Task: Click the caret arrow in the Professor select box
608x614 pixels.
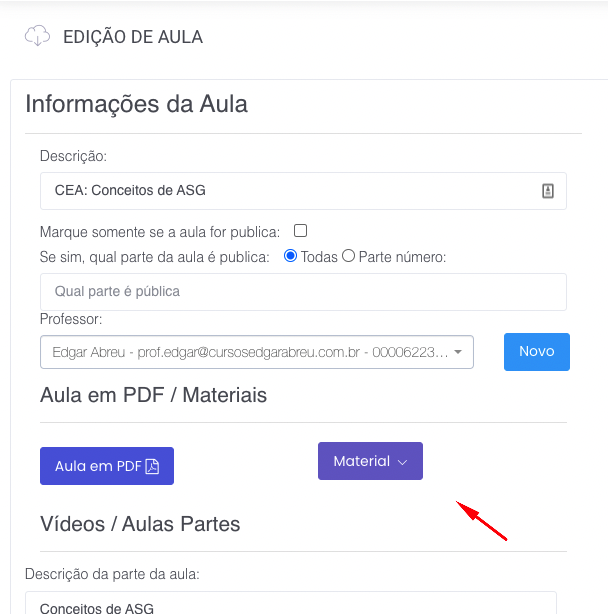Action: 458,352
